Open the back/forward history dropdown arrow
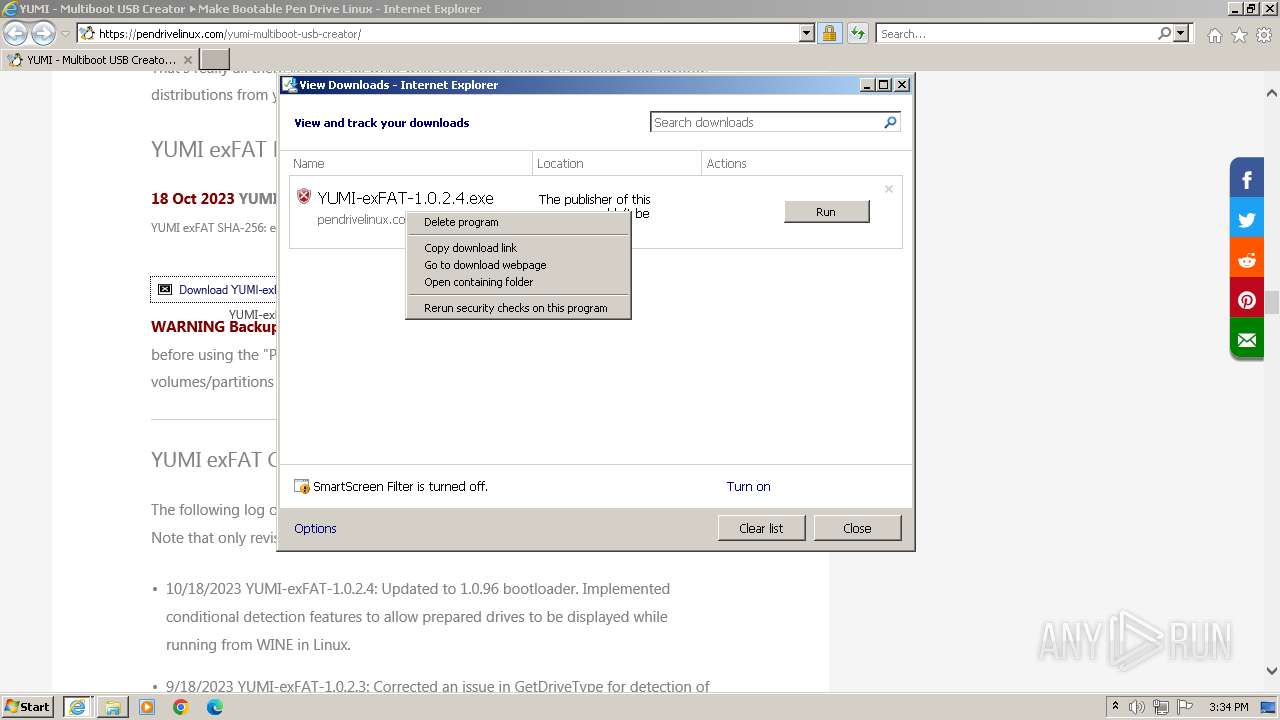The height and width of the screenshot is (720, 1280). (65, 34)
